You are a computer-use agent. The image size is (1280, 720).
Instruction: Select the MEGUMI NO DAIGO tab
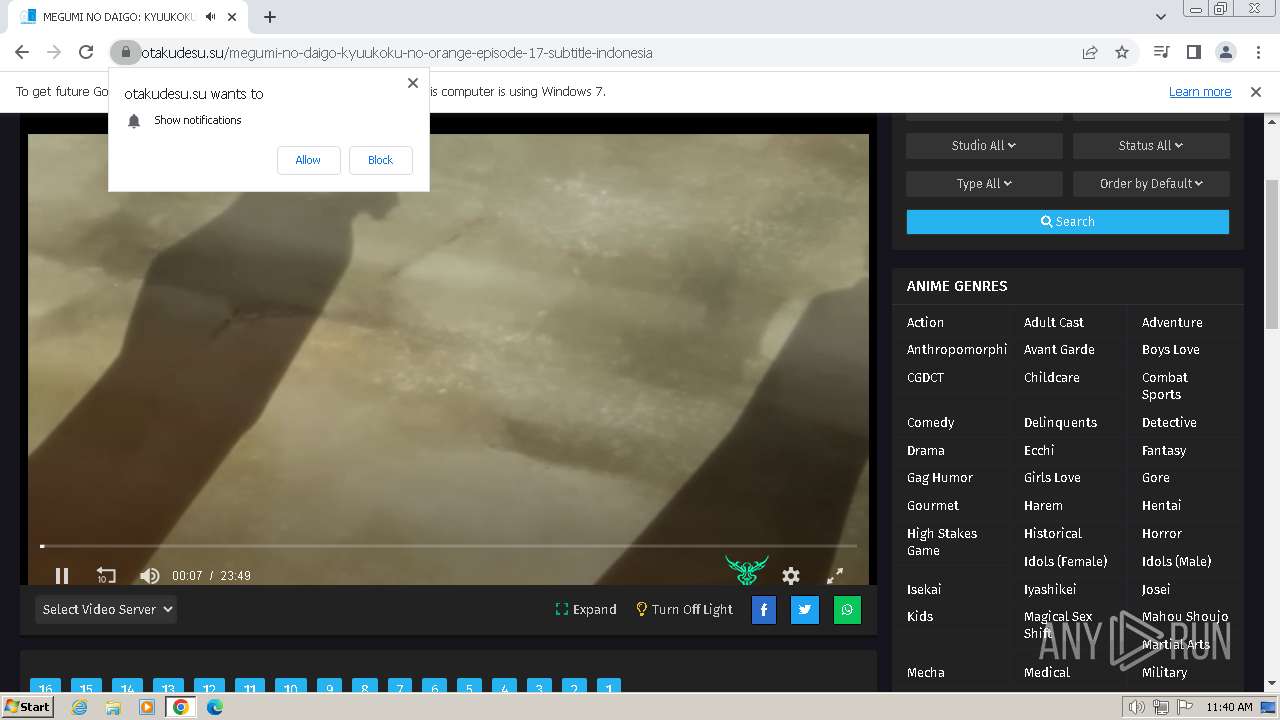(126, 17)
